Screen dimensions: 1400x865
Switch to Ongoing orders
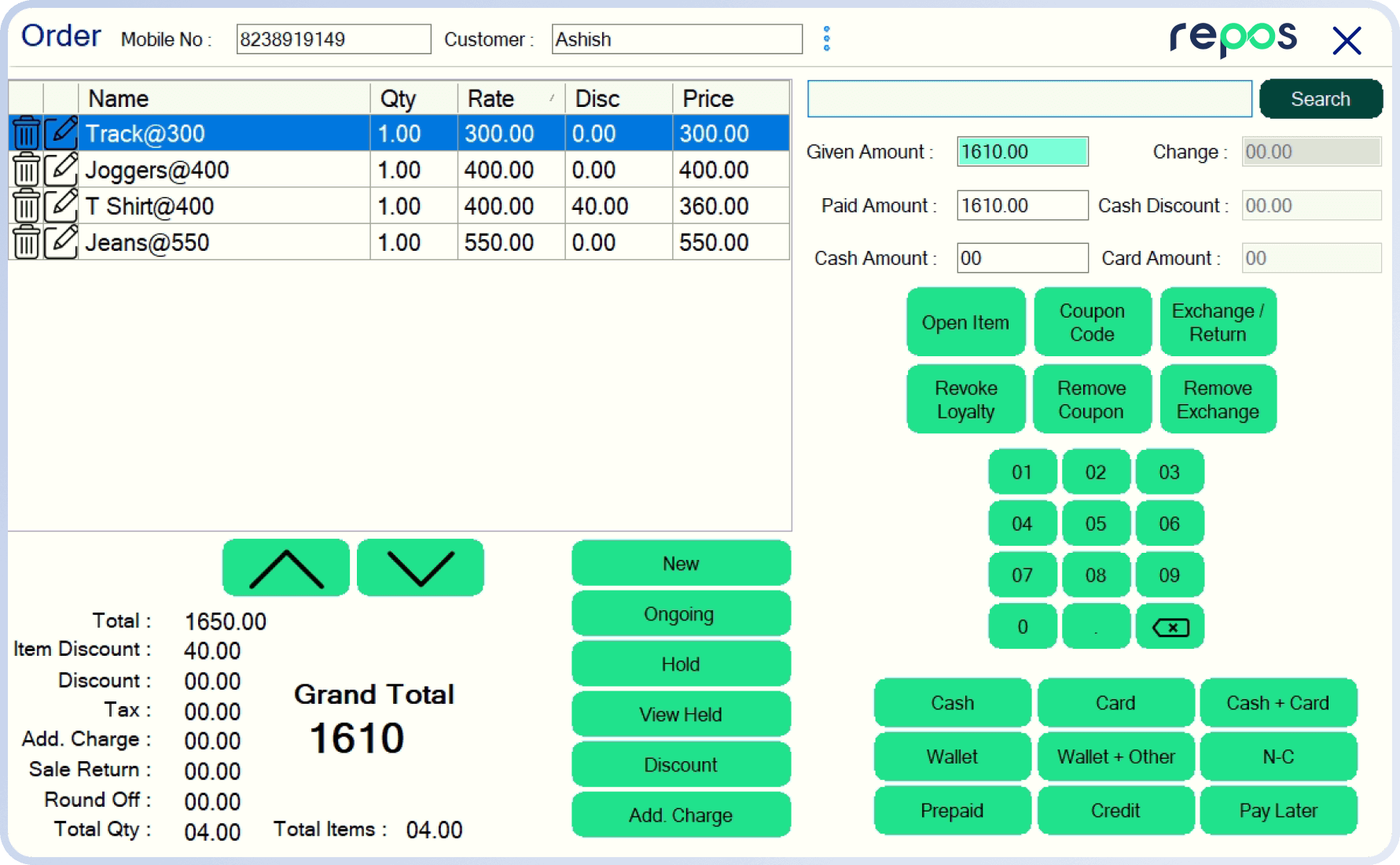(x=681, y=613)
